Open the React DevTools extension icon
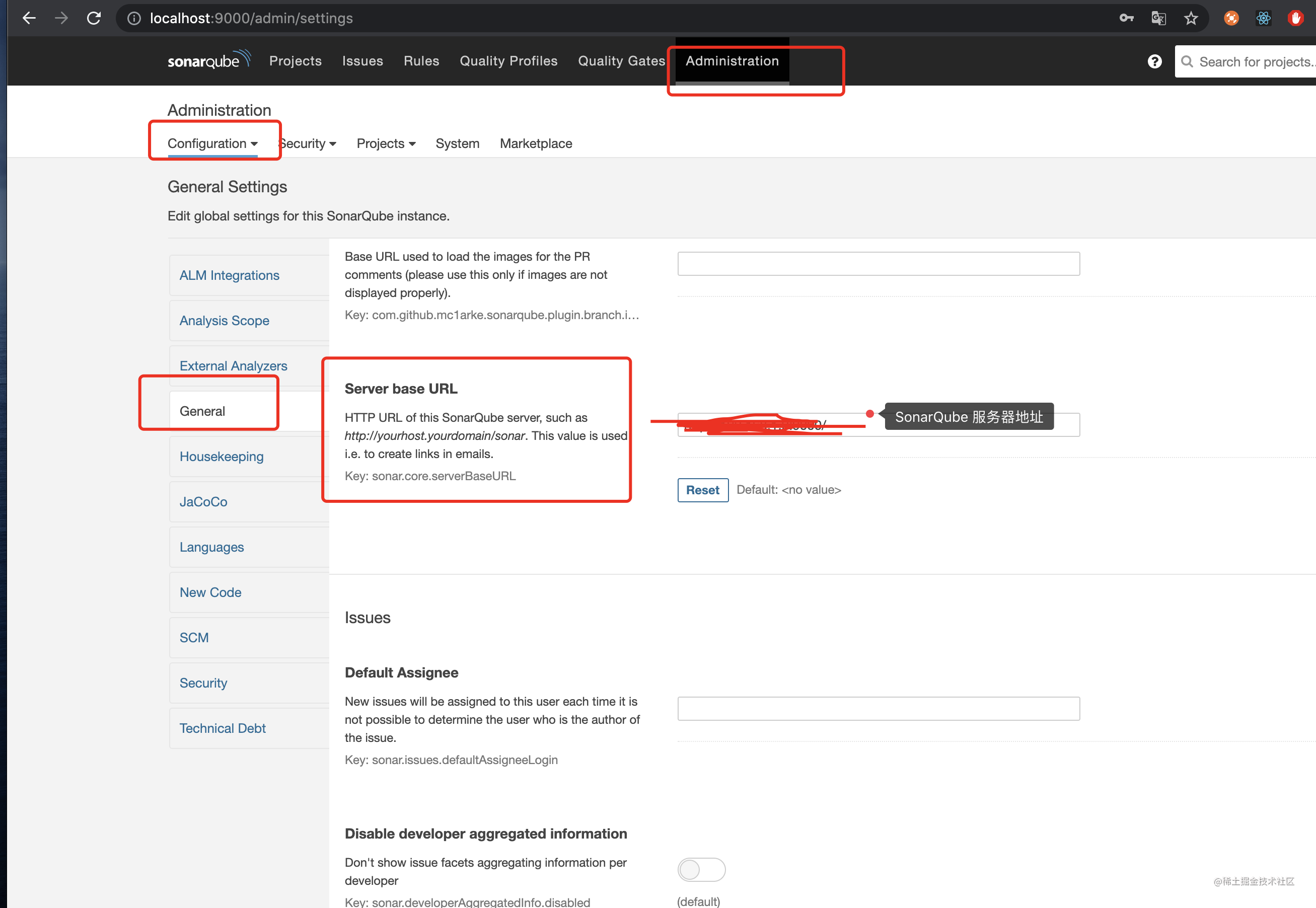 (1264, 18)
